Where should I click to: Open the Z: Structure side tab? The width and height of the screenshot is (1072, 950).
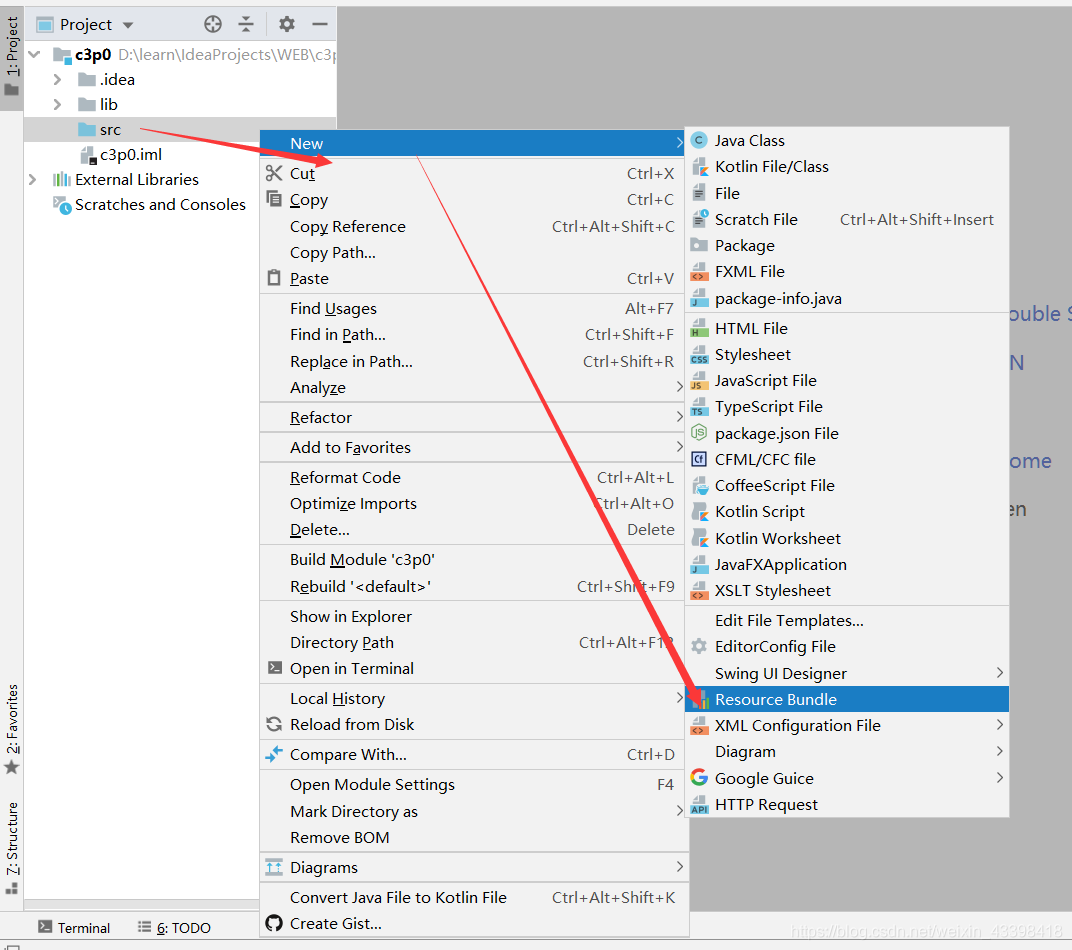click(x=12, y=848)
